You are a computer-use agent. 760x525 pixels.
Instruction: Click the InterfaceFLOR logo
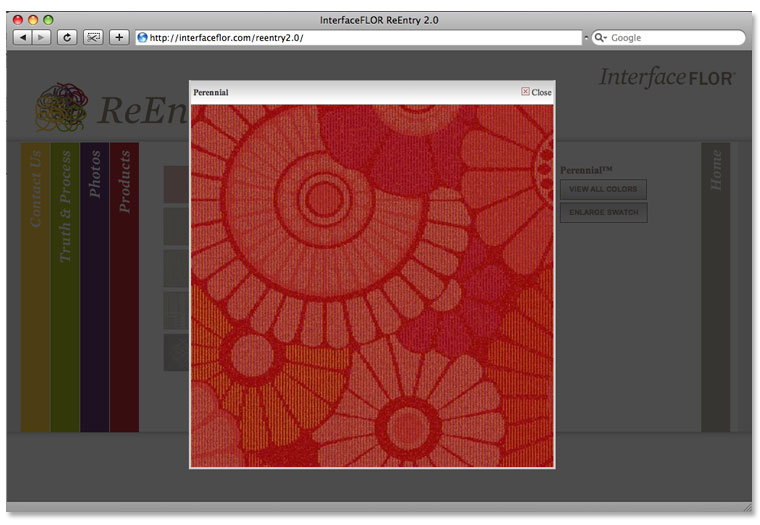click(x=667, y=78)
